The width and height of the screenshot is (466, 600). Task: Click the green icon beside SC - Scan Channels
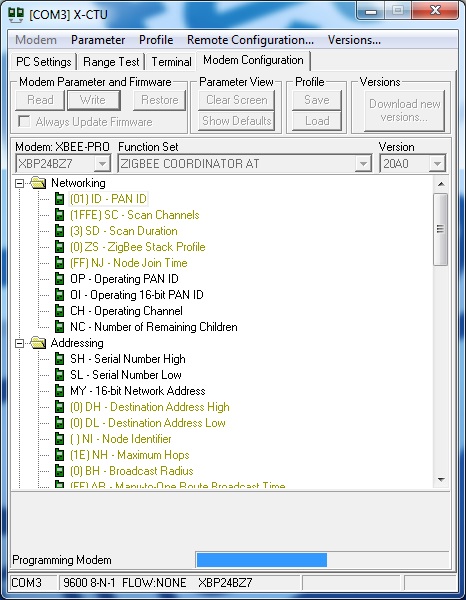pyautogui.click(x=59, y=215)
